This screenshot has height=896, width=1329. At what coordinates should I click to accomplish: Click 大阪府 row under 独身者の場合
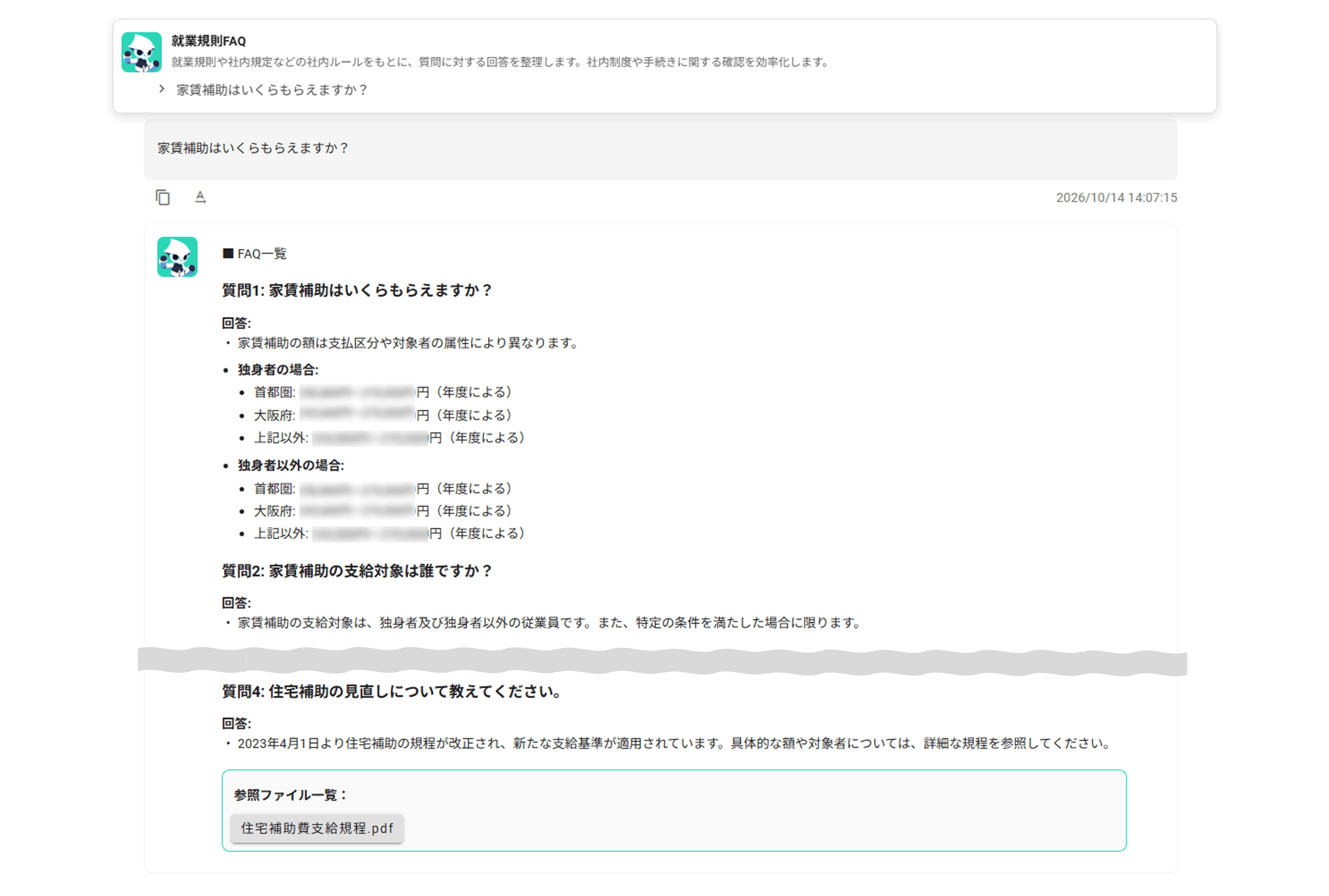382,415
